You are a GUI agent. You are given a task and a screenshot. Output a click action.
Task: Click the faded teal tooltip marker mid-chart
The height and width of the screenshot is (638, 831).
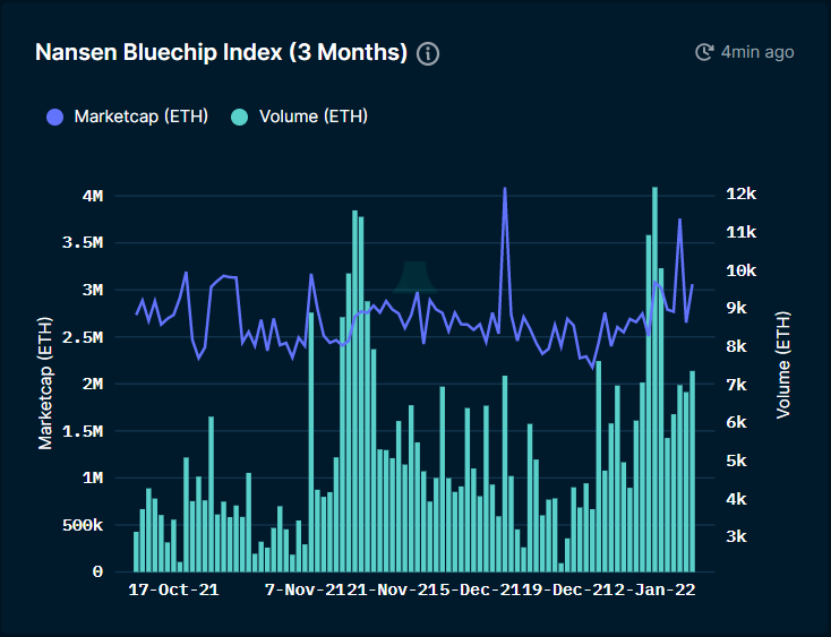415,277
